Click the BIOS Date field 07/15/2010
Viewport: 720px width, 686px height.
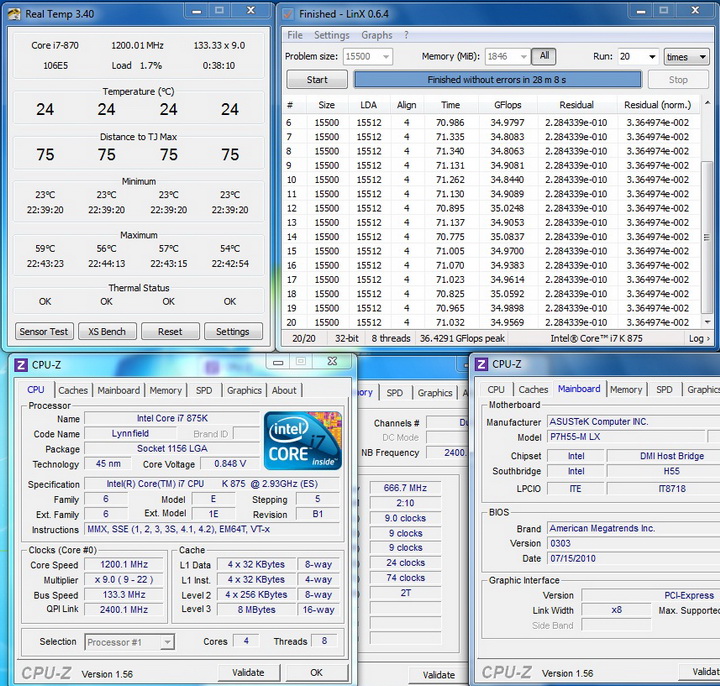pyautogui.click(x=634, y=558)
